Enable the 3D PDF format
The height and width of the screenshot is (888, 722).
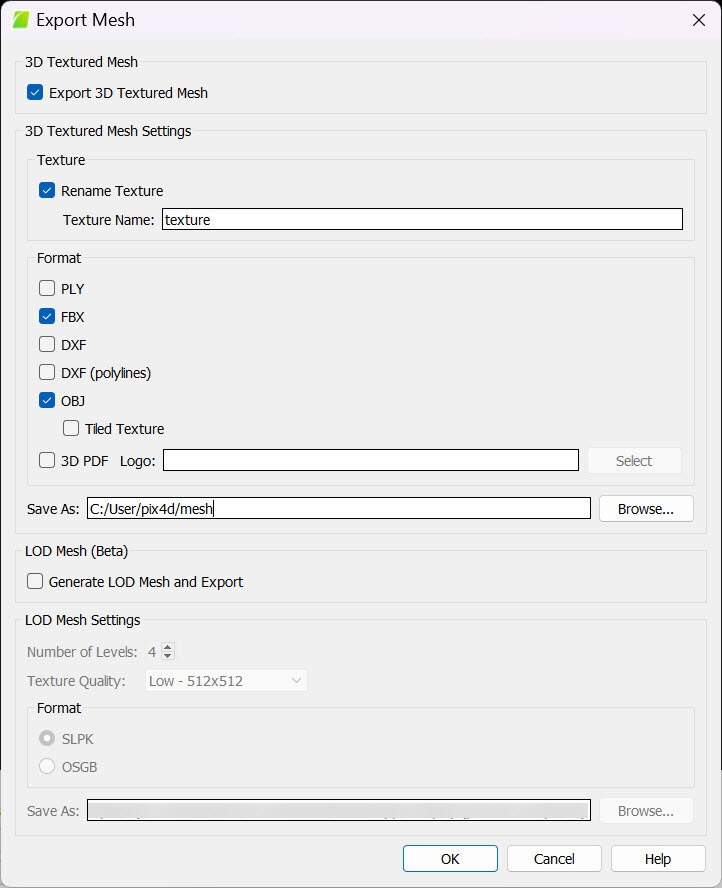(46, 460)
